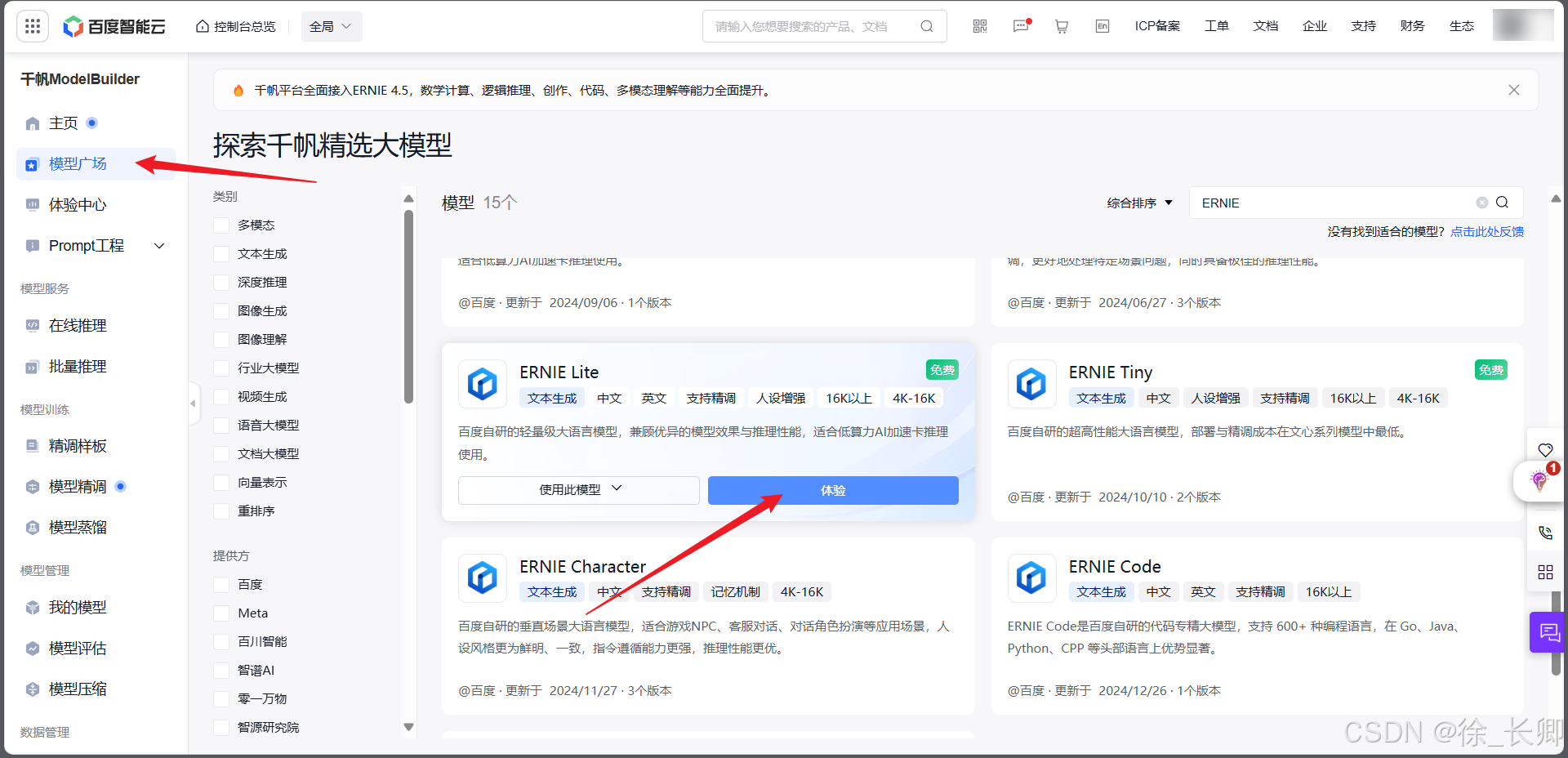Click the 在线推理 sidebar icon

[33, 326]
